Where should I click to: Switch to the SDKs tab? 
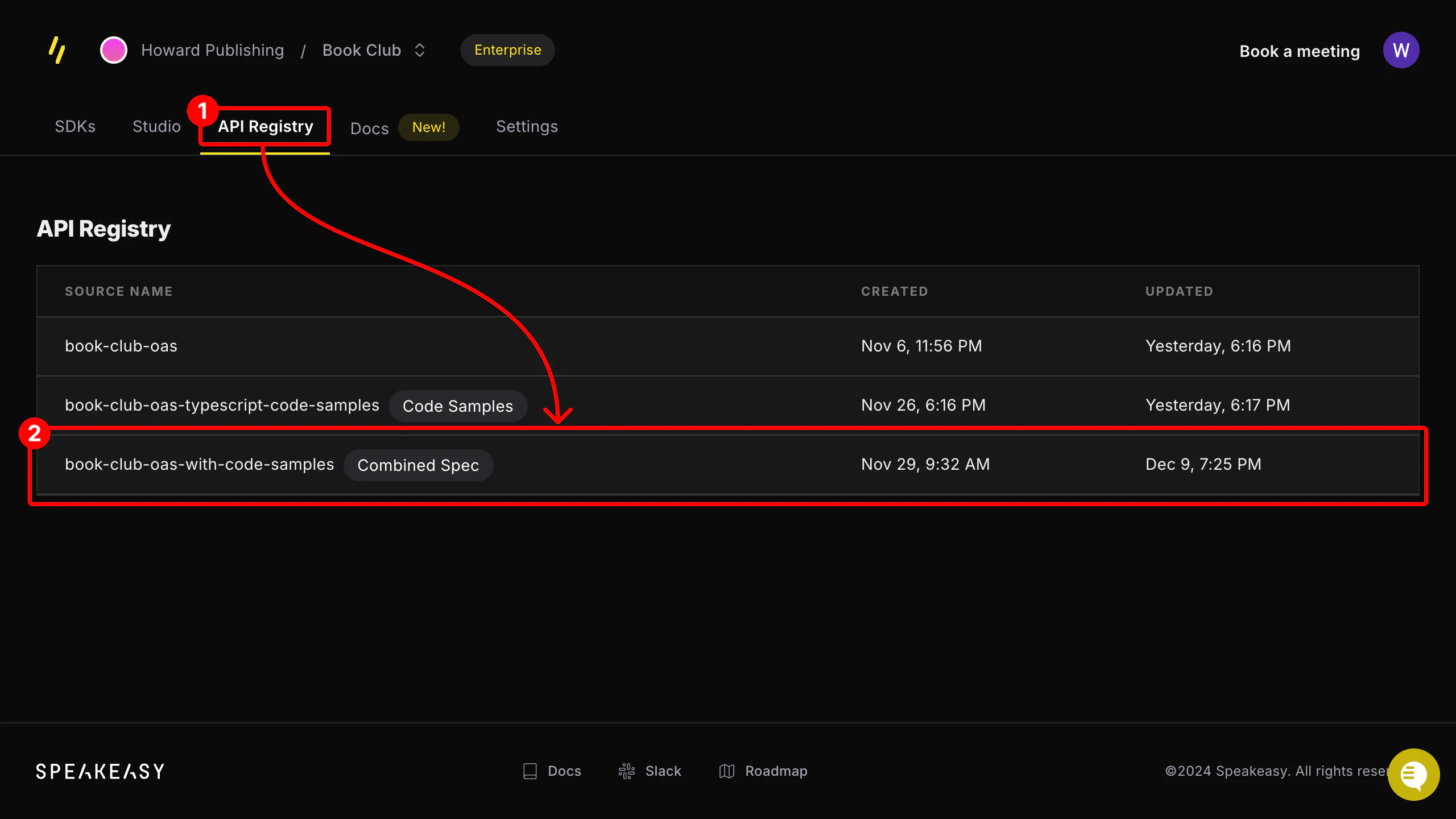(x=75, y=126)
